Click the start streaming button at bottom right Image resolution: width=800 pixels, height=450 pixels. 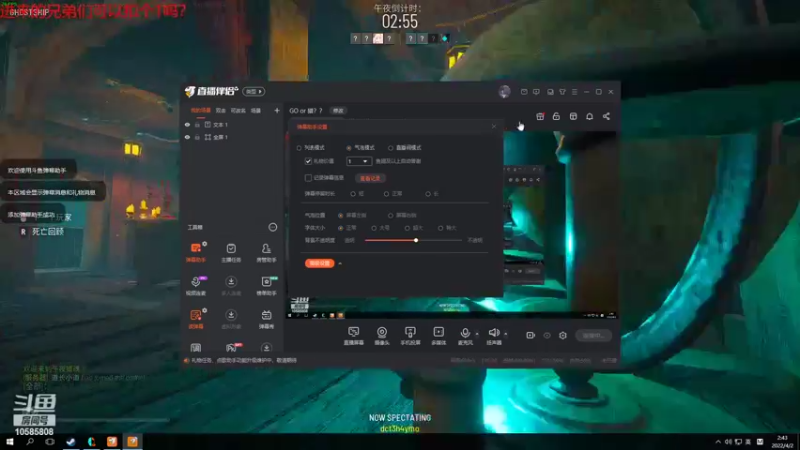(x=593, y=335)
